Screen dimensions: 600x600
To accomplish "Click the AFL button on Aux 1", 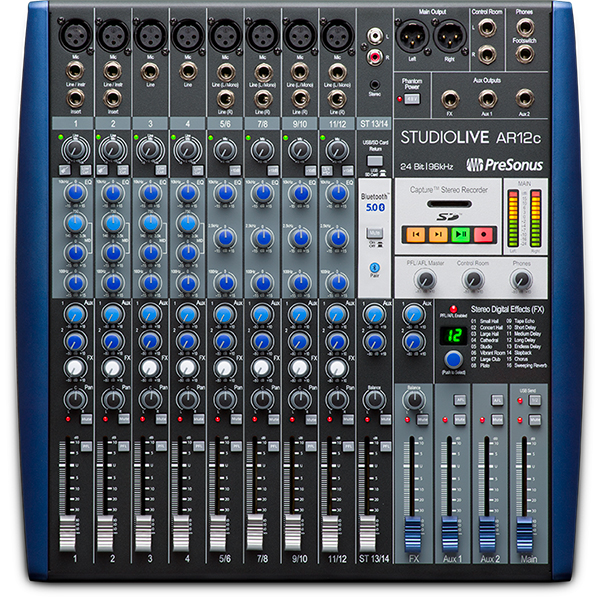I will click(x=460, y=400).
